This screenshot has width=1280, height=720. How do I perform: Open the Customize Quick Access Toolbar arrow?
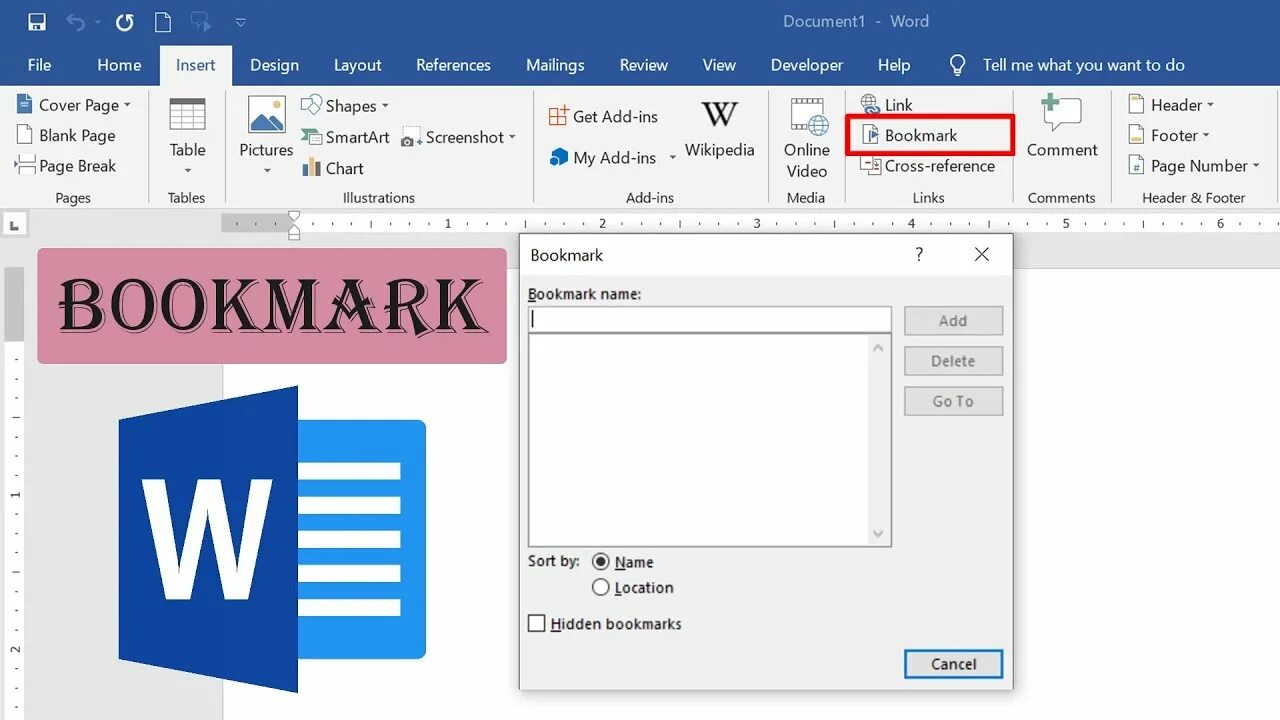(240, 22)
